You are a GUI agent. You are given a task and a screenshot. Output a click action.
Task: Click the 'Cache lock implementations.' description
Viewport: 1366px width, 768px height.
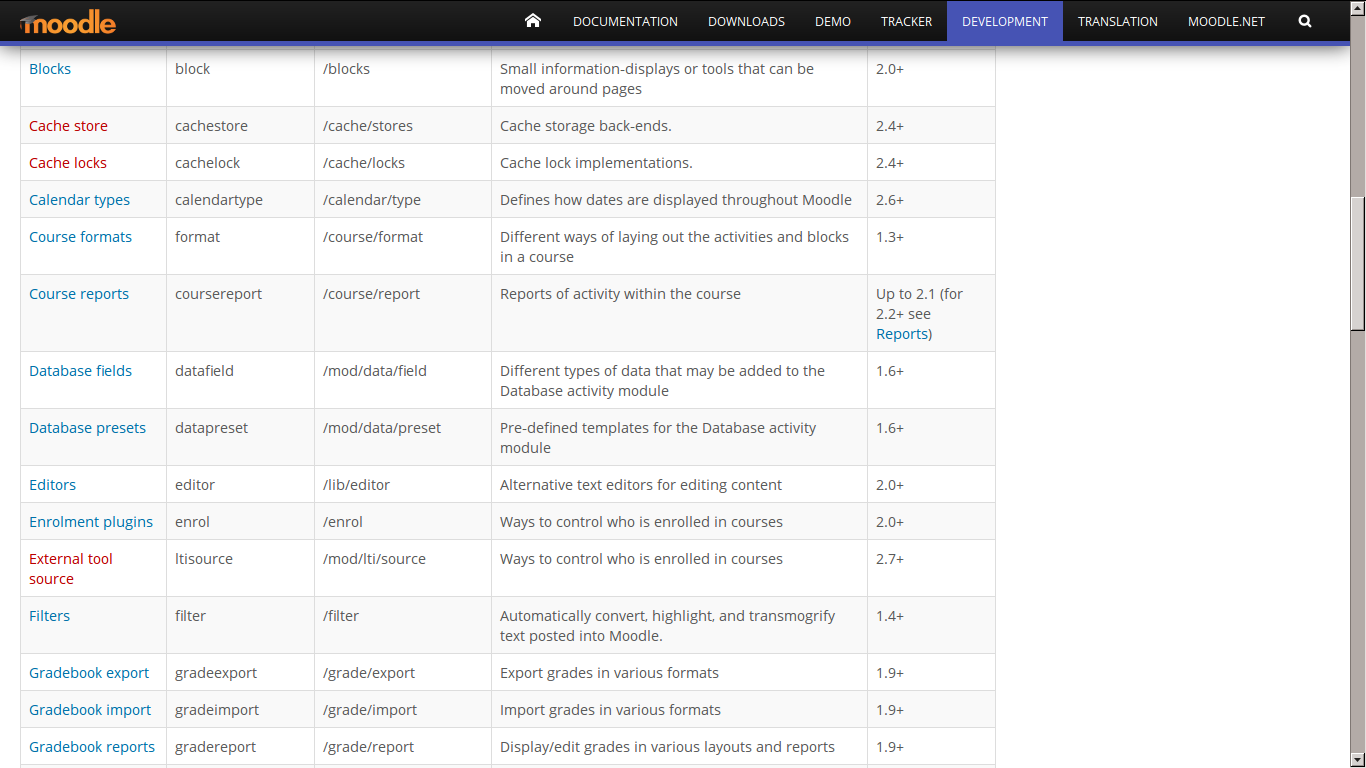coord(596,163)
